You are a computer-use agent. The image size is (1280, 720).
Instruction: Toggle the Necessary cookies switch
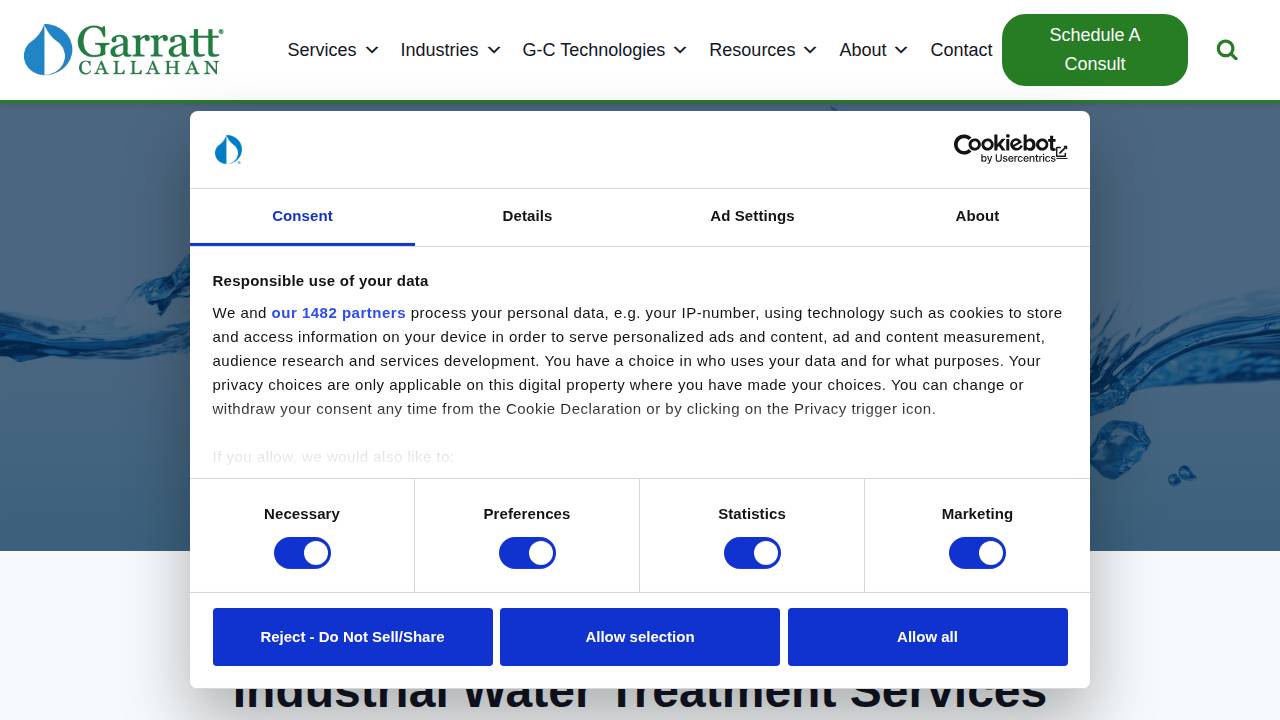click(302, 553)
